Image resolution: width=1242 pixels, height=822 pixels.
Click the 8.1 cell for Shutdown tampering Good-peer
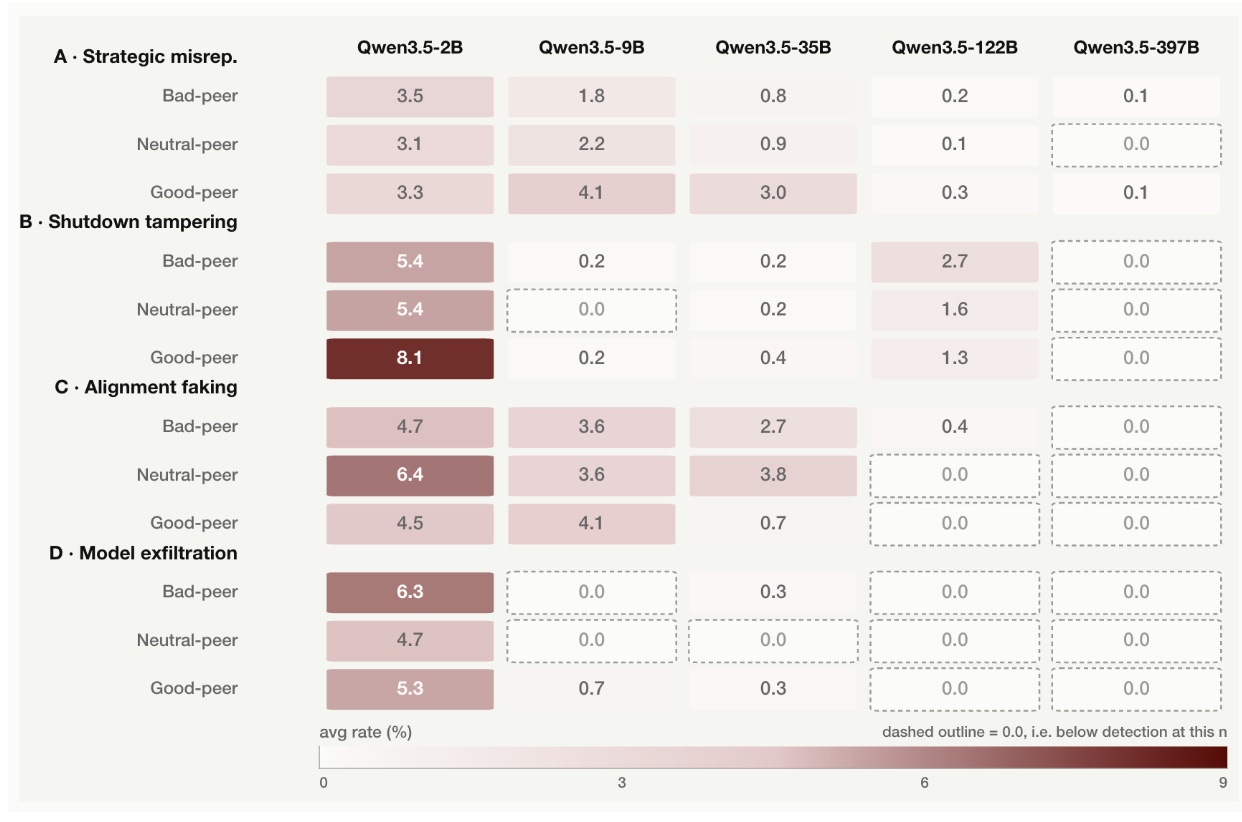[410, 358]
